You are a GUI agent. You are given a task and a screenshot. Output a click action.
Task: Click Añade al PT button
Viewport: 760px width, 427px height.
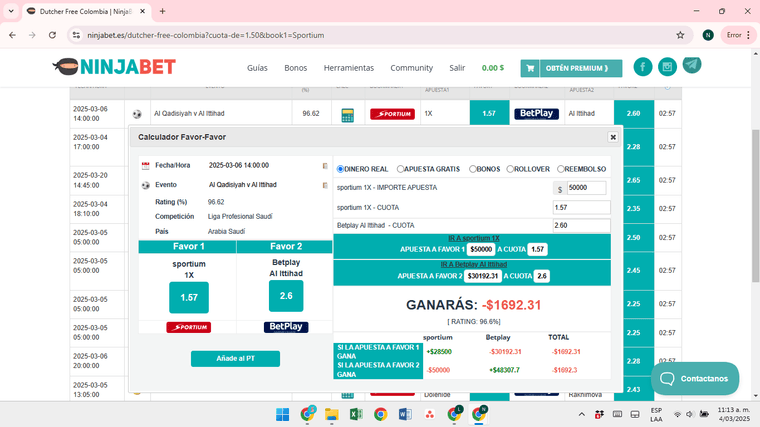click(235, 359)
